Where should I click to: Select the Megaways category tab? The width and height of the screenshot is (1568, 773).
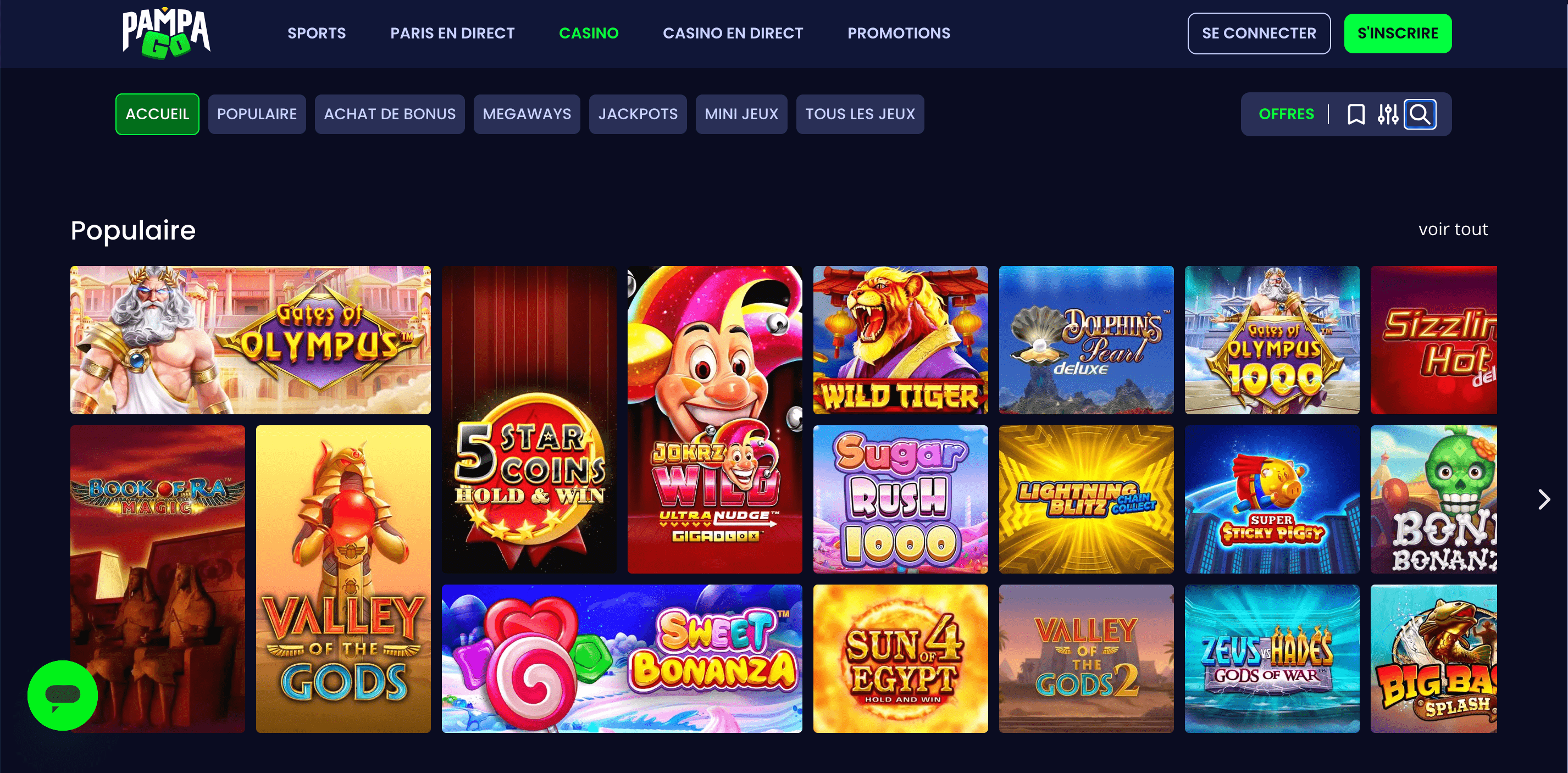pos(527,114)
